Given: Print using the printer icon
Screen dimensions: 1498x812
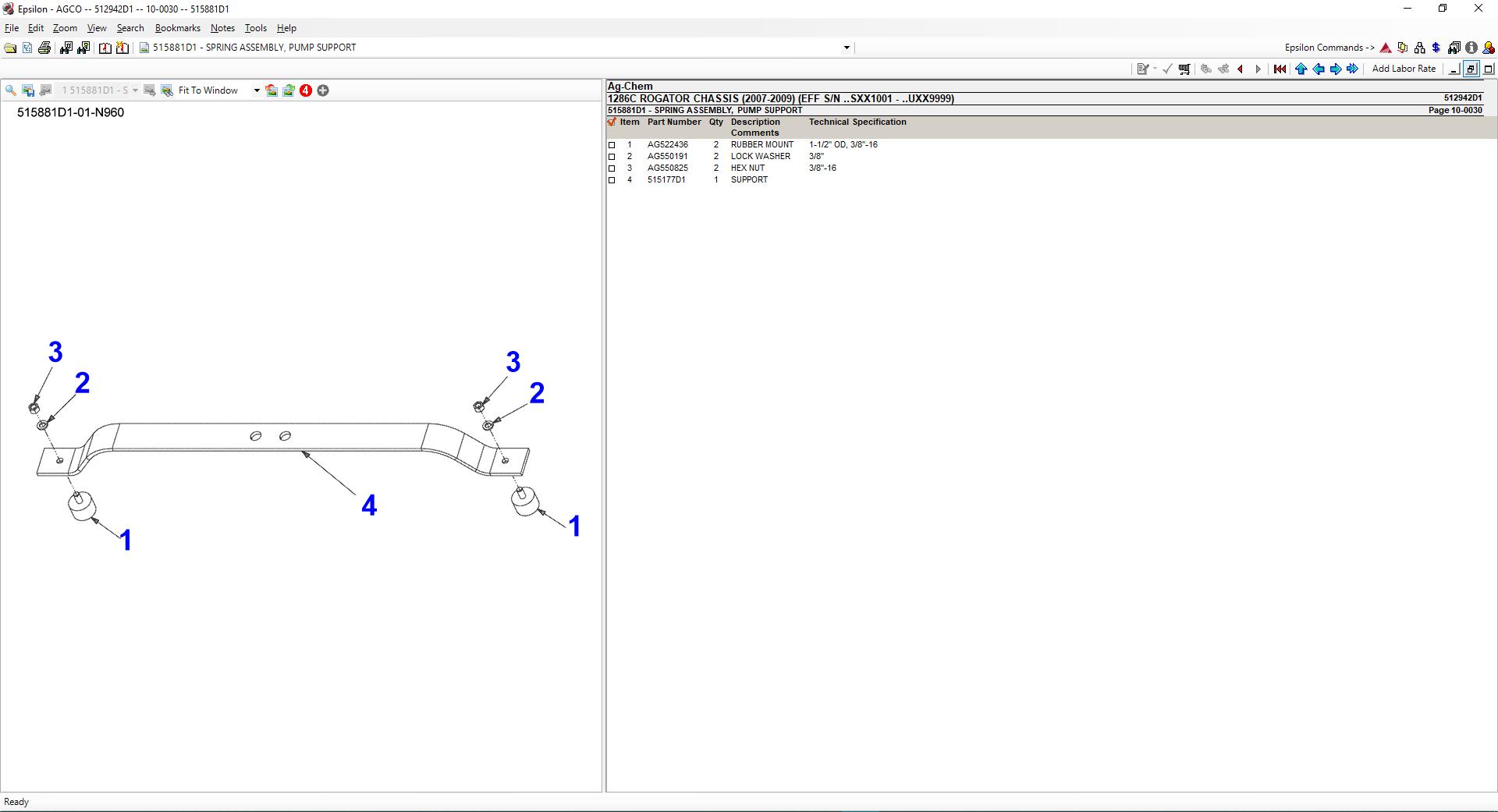Looking at the screenshot, I should 44,48.
